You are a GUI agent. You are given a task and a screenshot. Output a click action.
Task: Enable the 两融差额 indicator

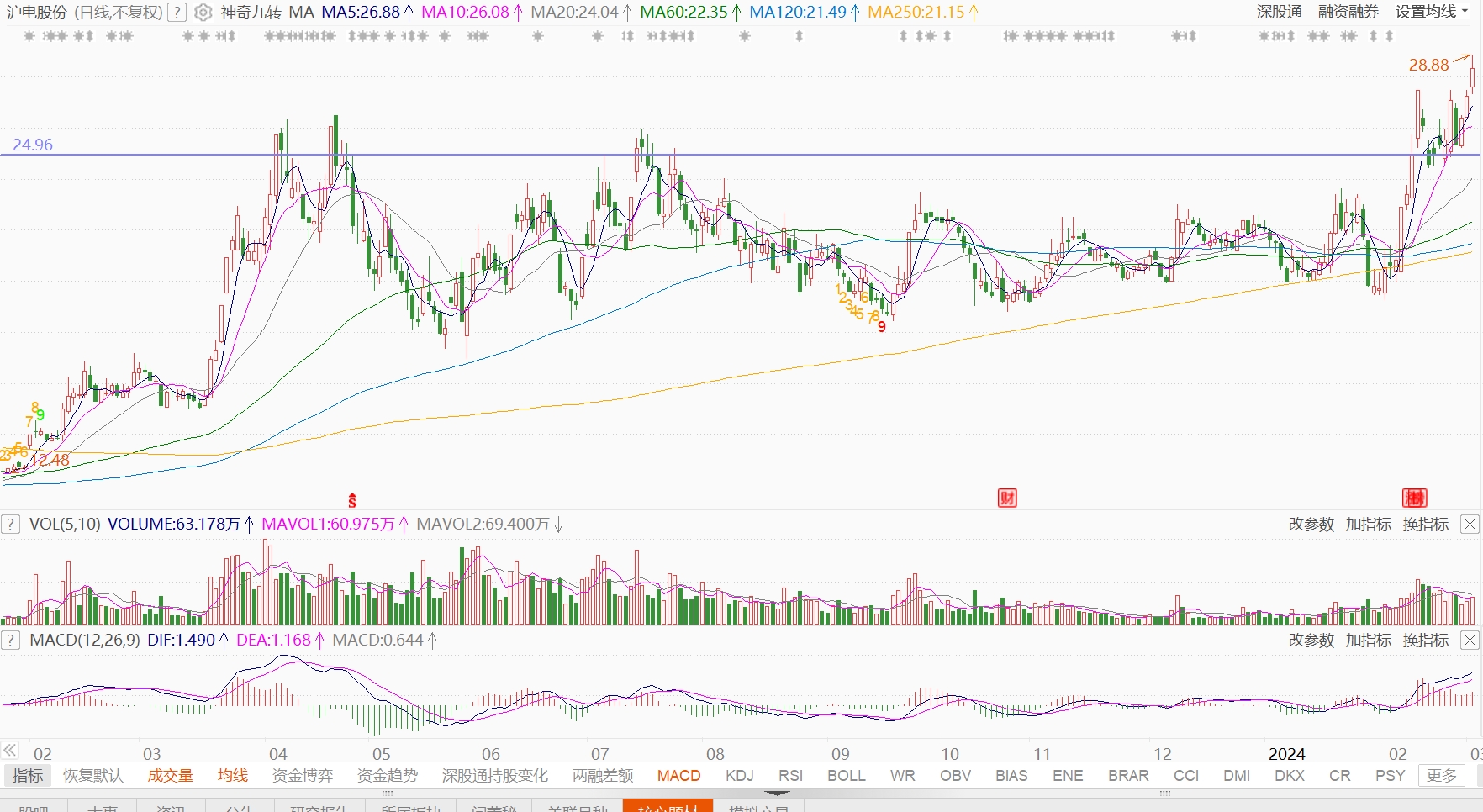pyautogui.click(x=603, y=776)
